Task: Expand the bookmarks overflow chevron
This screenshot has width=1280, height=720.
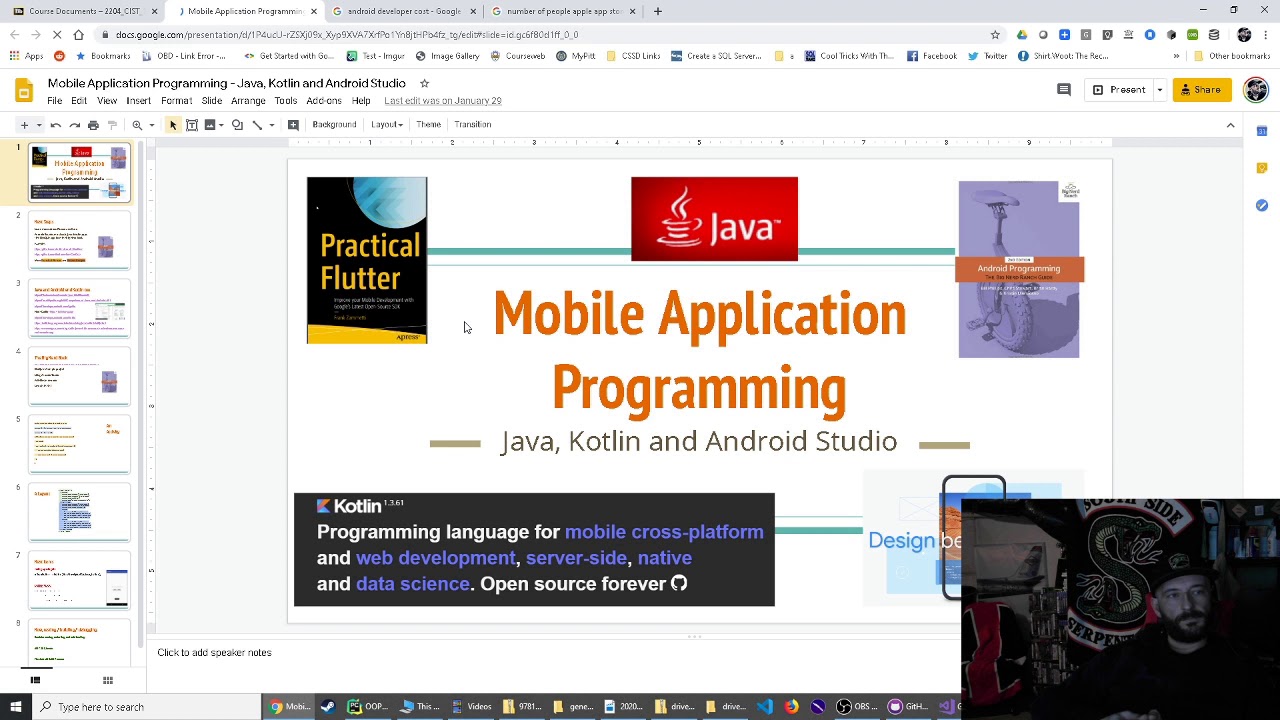Action: tap(1176, 56)
